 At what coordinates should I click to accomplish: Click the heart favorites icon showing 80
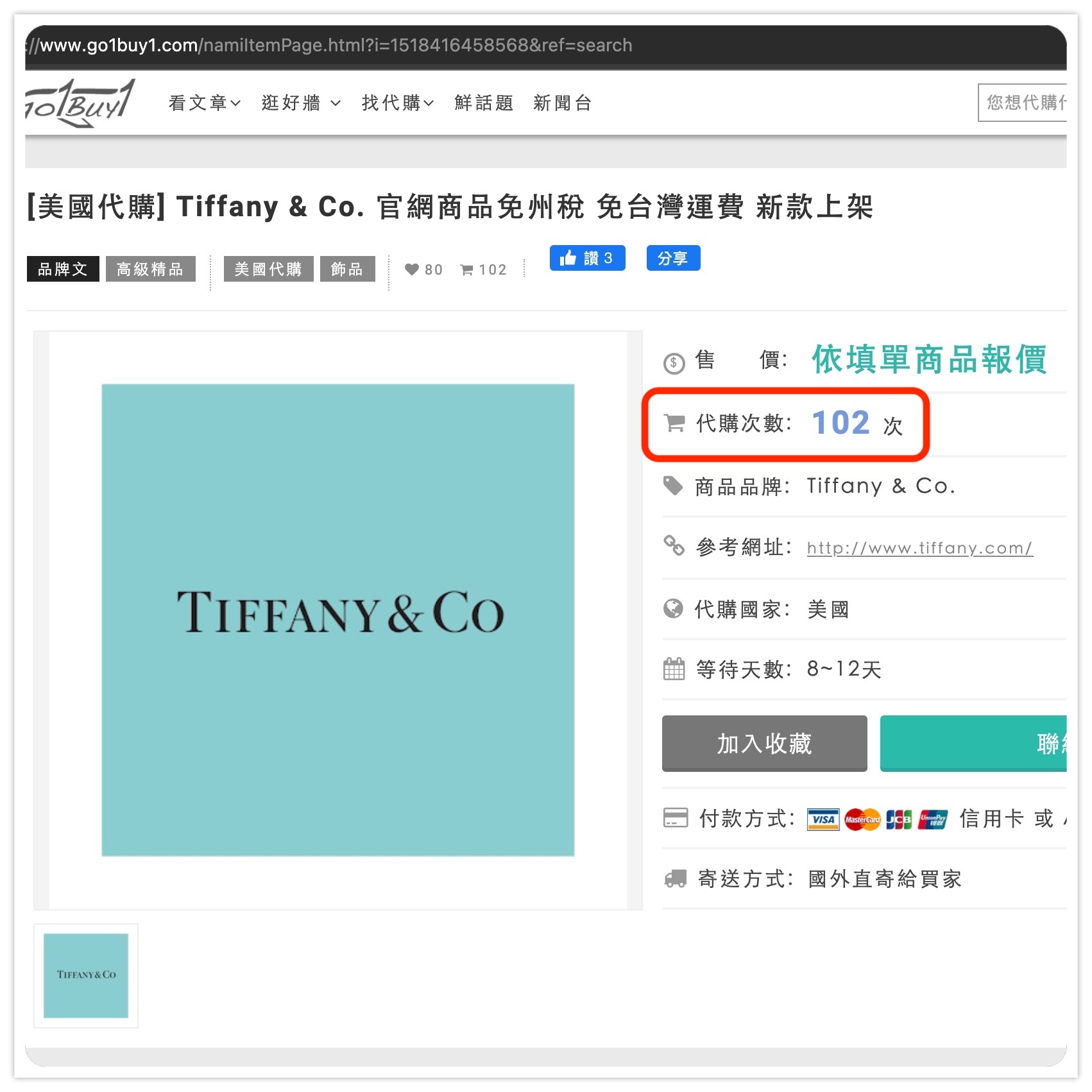pos(412,269)
